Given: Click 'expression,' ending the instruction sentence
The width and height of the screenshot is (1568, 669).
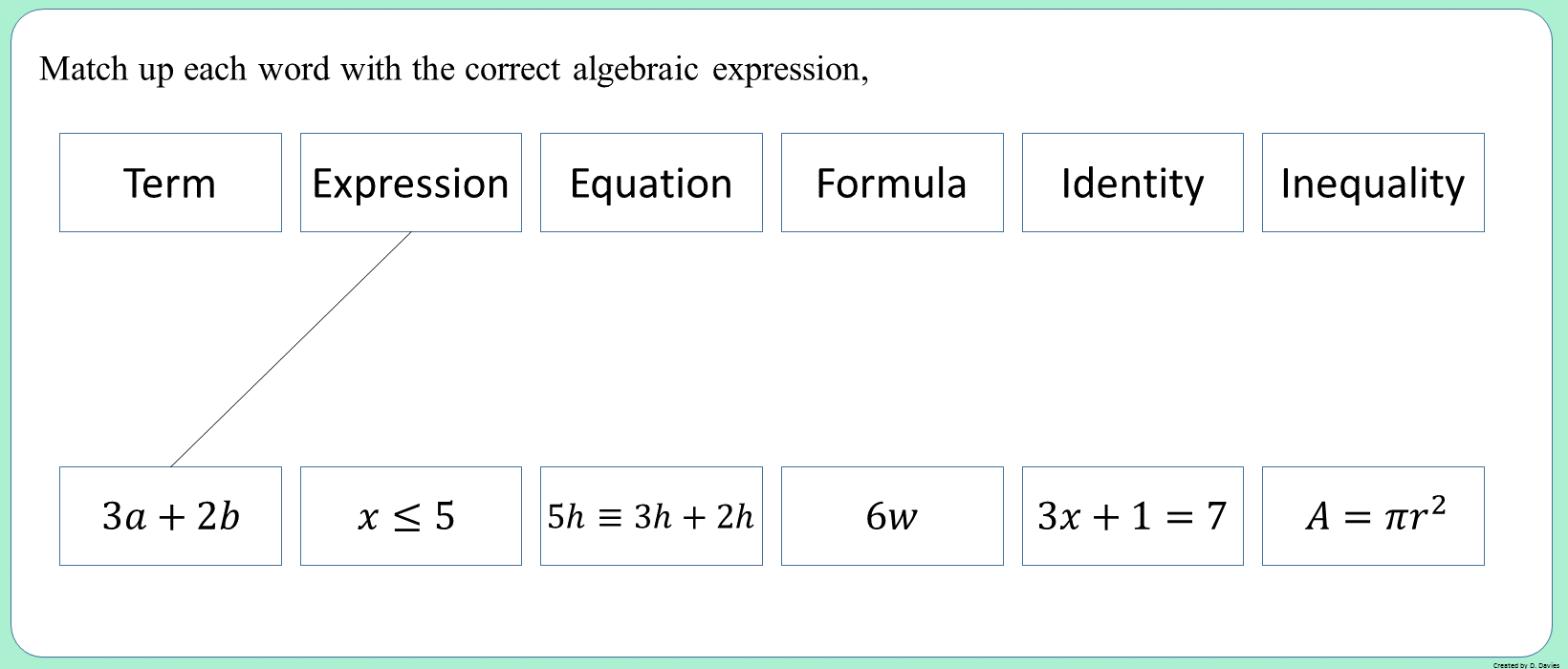Looking at the screenshot, I should coord(791,69).
